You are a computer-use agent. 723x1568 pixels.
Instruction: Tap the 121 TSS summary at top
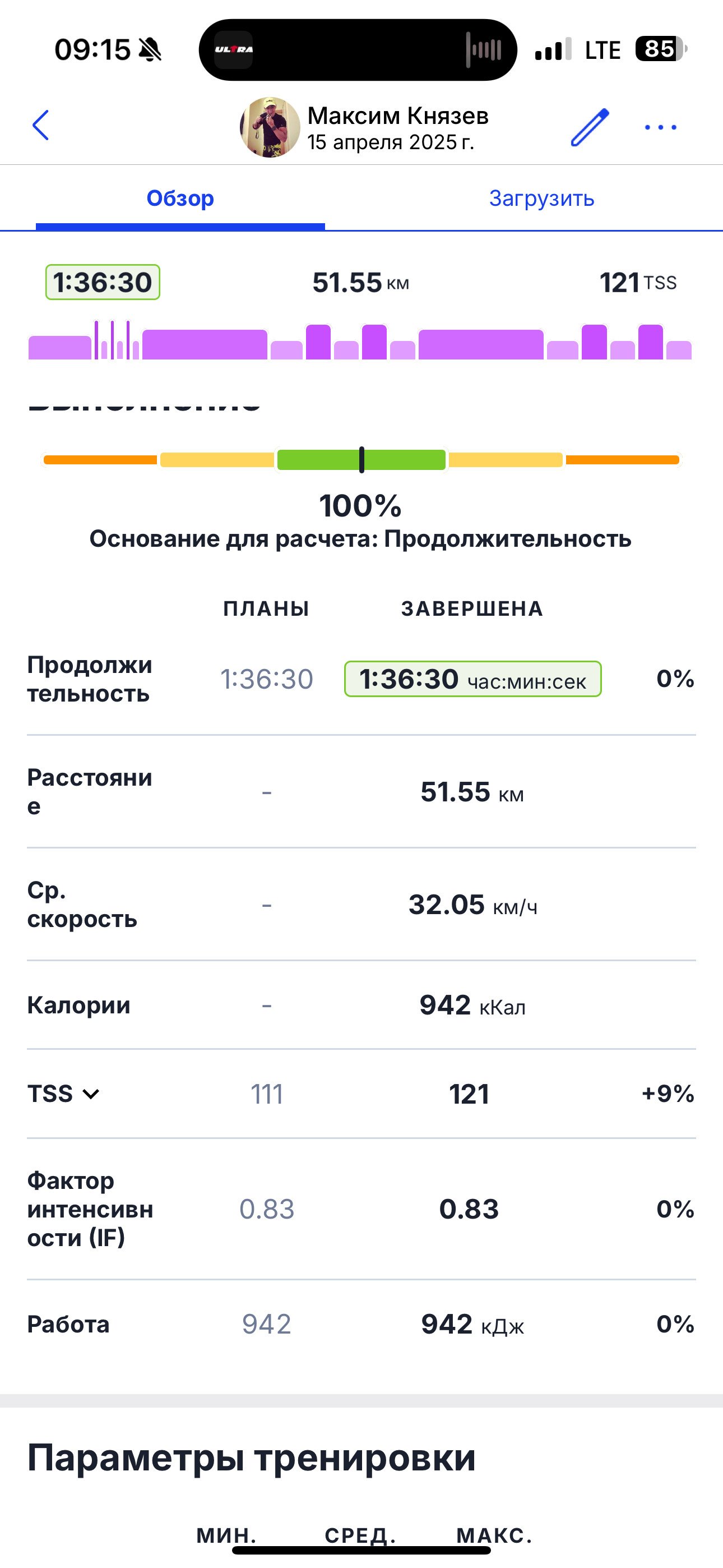638,283
